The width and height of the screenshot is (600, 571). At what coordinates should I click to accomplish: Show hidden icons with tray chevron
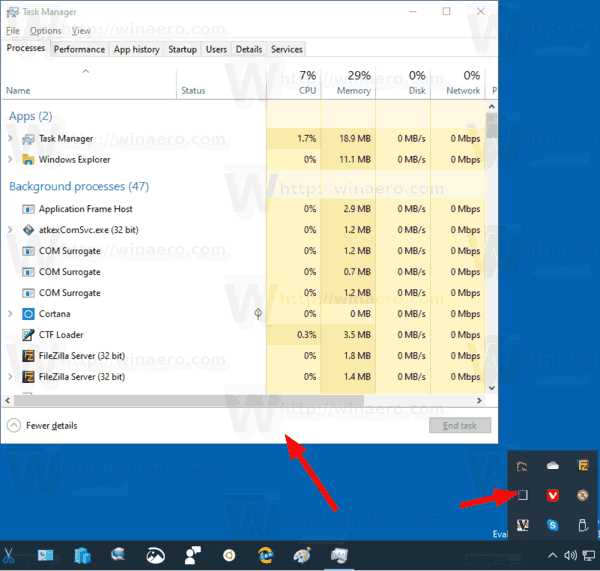point(552,555)
